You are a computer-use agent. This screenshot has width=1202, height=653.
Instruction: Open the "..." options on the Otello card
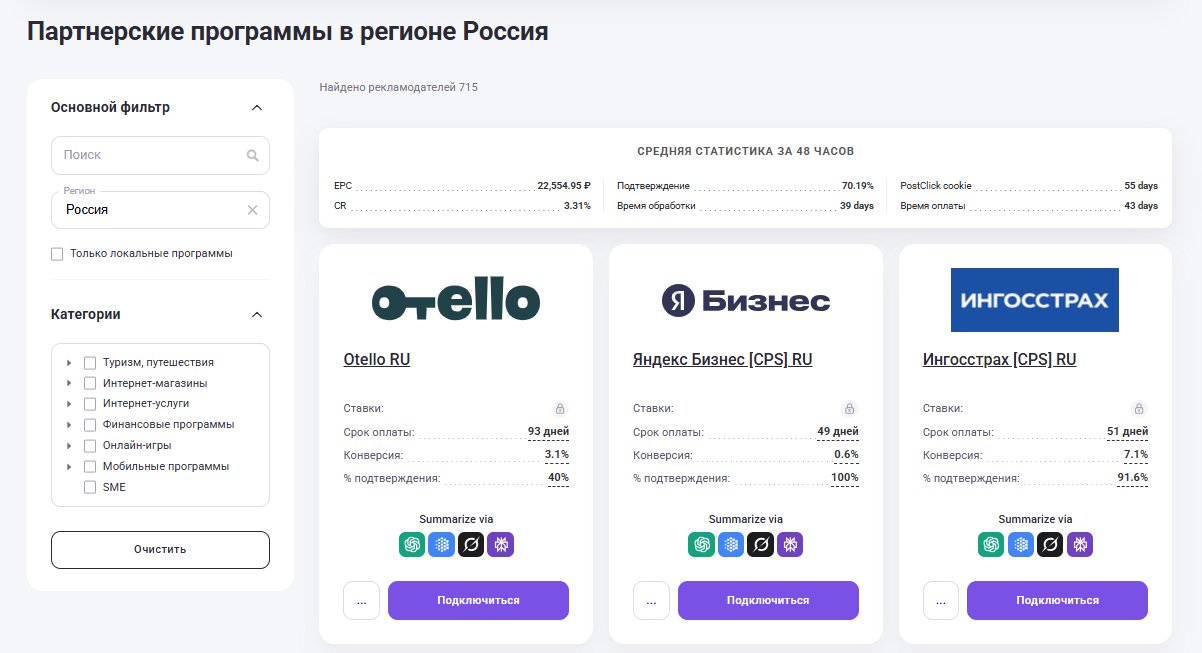coord(361,600)
